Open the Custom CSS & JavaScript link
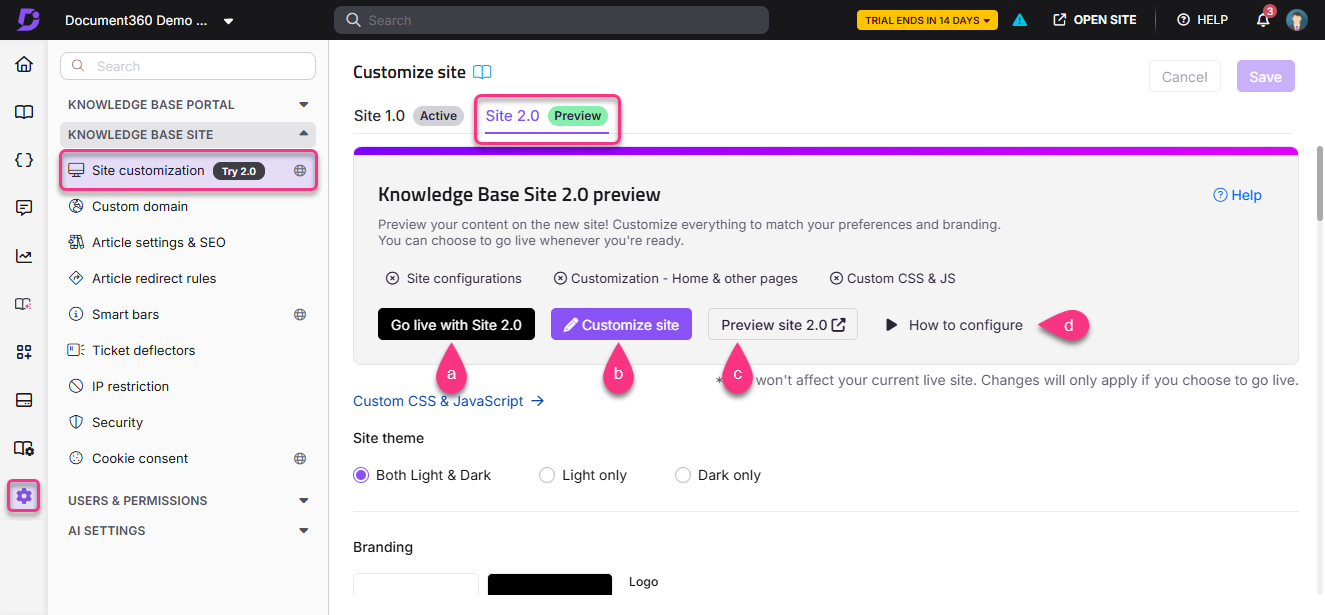 [x=438, y=400]
